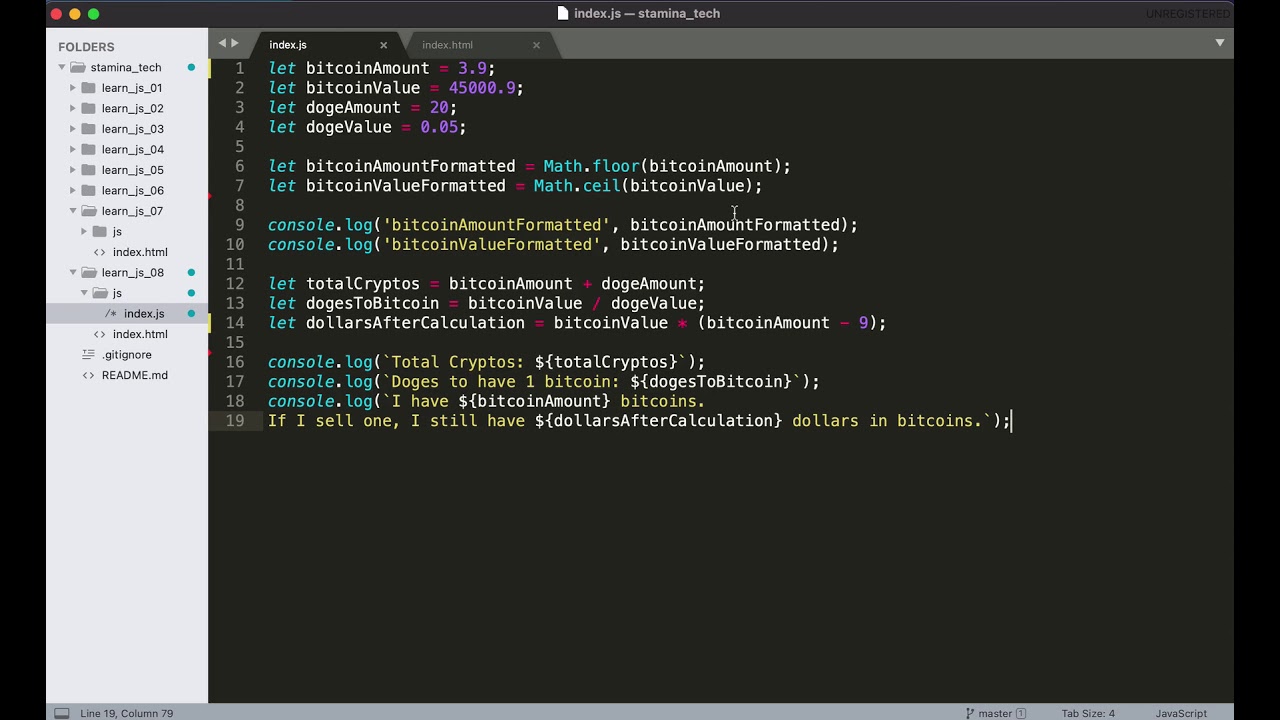Click the window title file icon
The height and width of the screenshot is (720, 1280).
[x=563, y=13]
